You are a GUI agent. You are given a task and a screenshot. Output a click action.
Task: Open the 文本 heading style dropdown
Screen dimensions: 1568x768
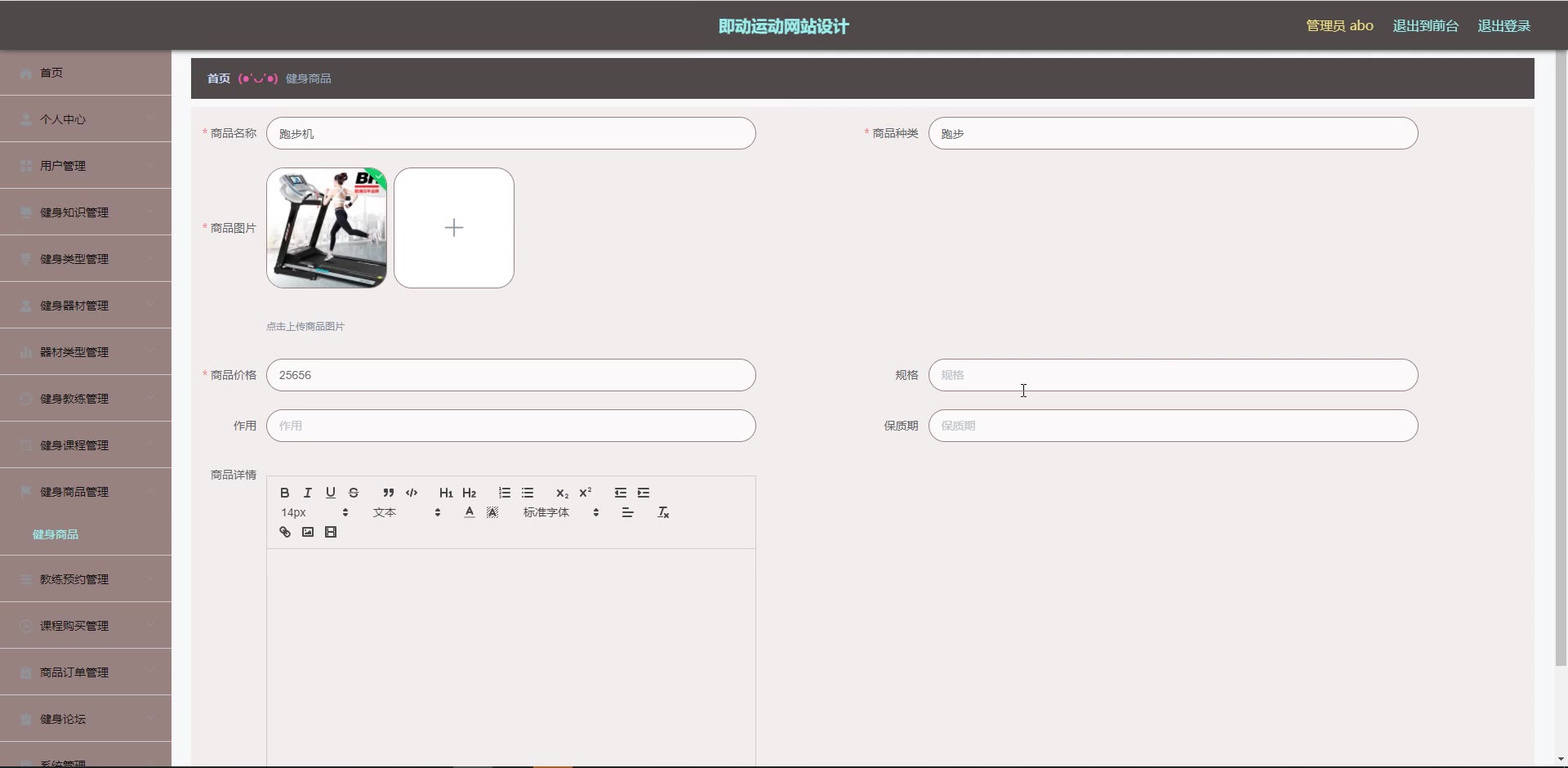407,512
